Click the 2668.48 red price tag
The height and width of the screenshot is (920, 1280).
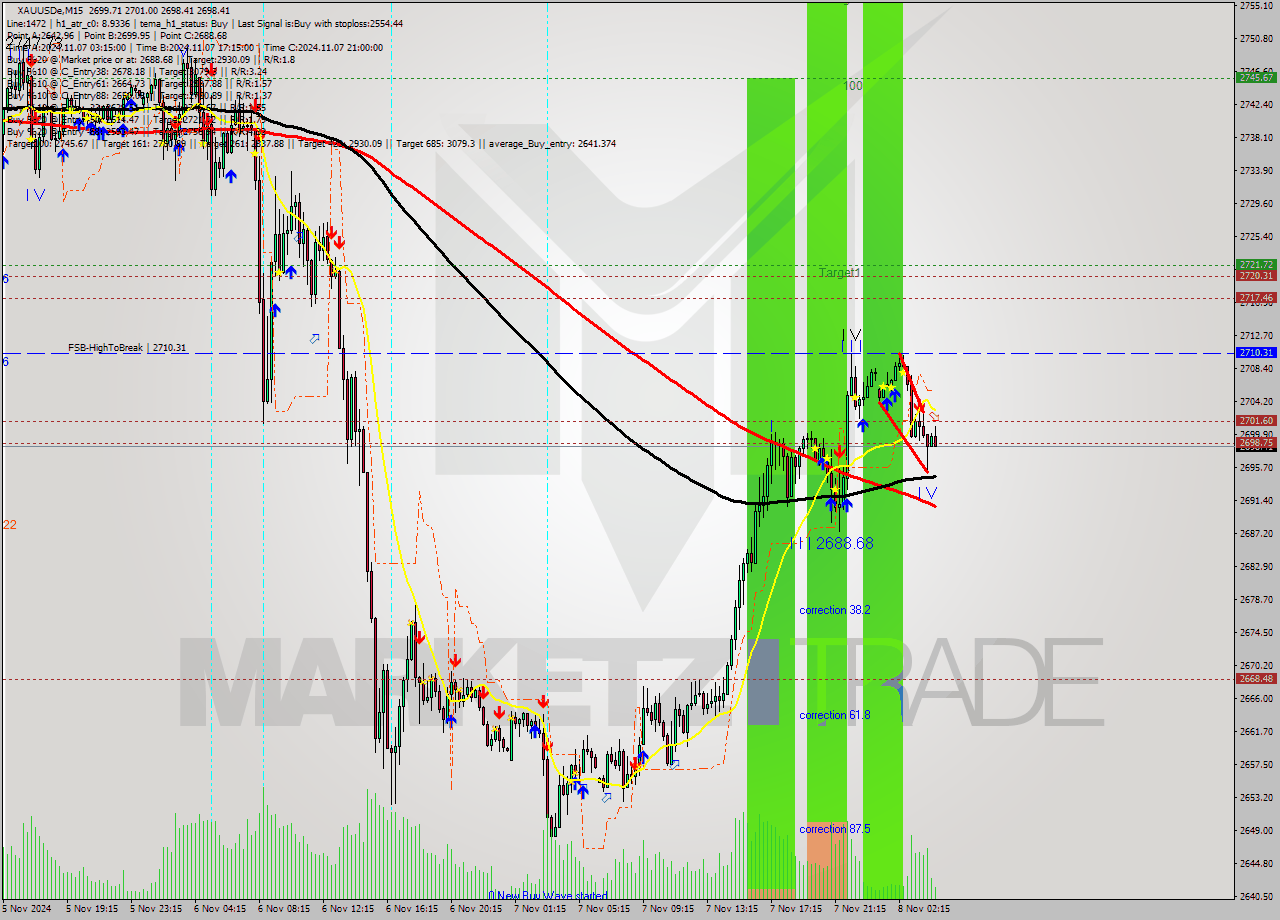[x=1256, y=678]
